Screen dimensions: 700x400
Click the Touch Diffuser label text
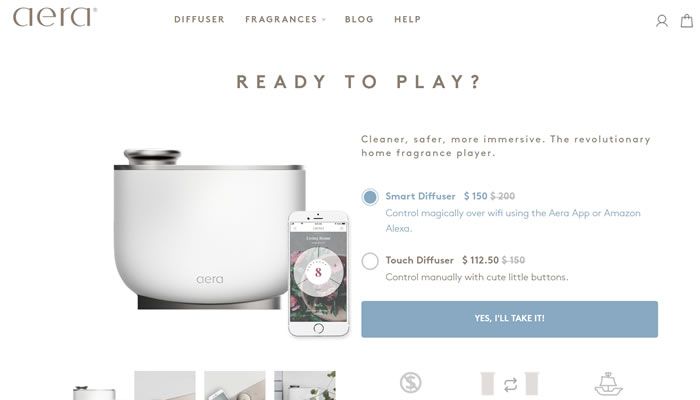pos(419,260)
